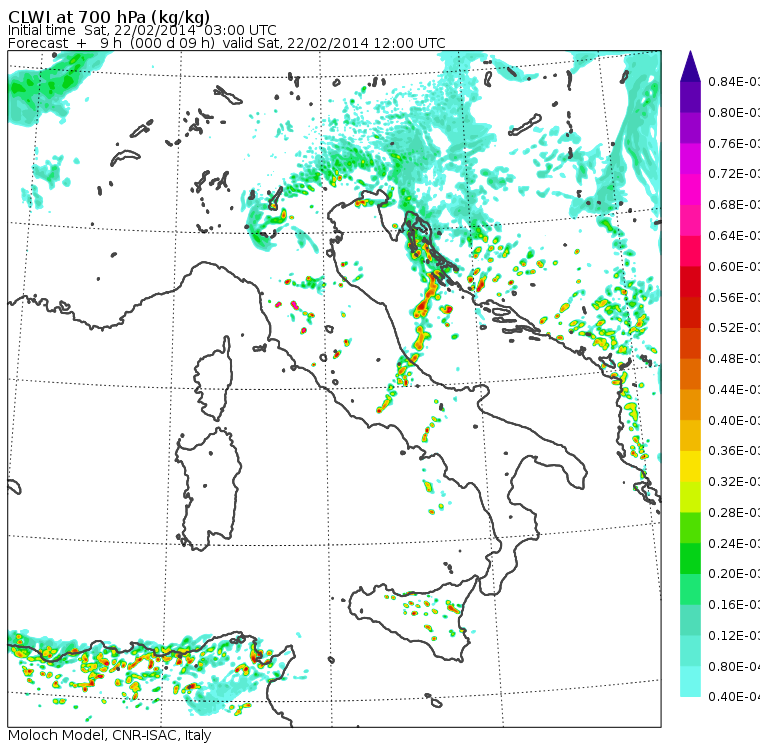Click the orange swatch between 0.48E-03 and 0.44E-03
760x749 pixels.
tap(691, 374)
